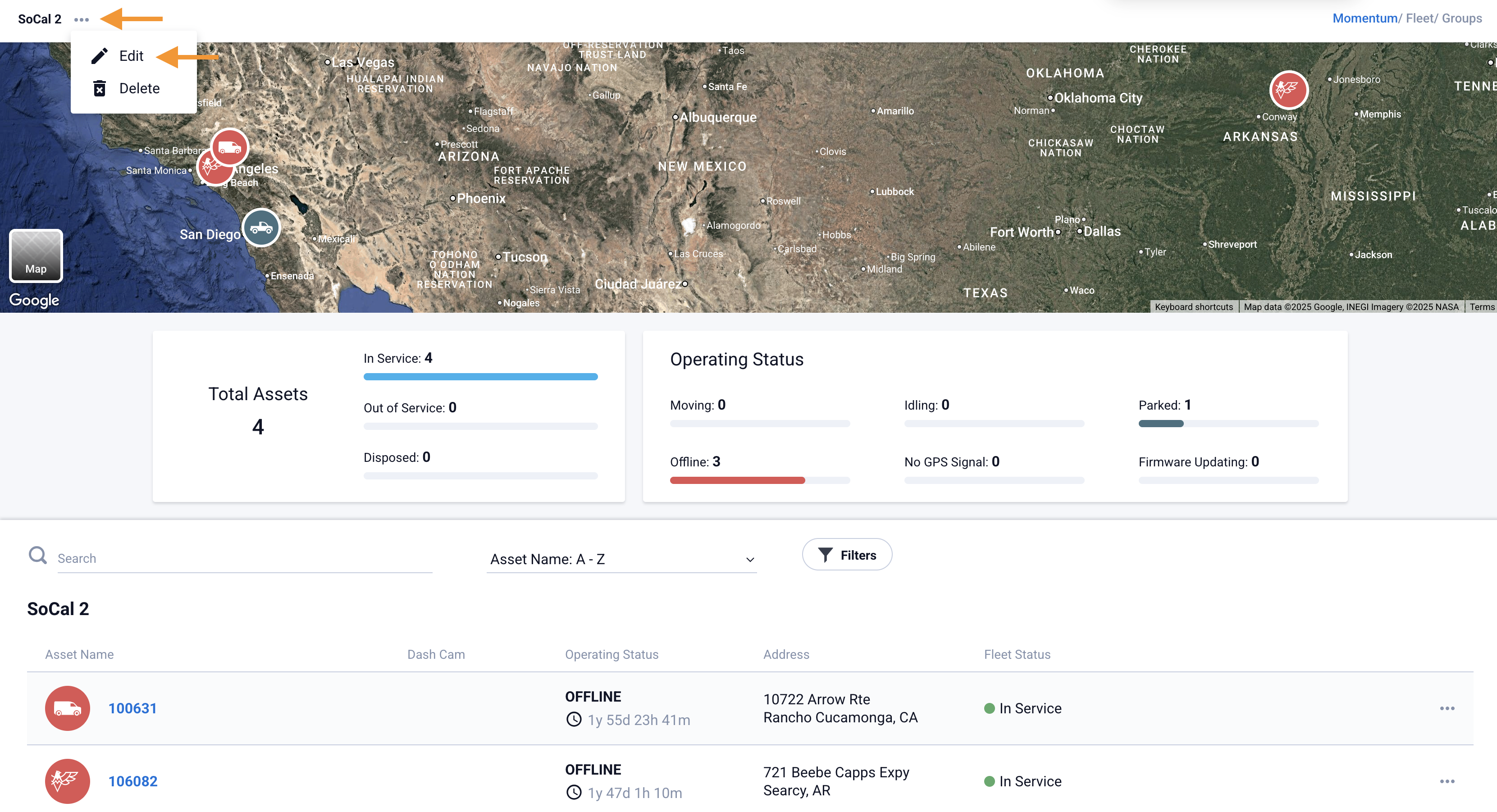
Task: Focus the asset Search field
Action: pos(244,559)
